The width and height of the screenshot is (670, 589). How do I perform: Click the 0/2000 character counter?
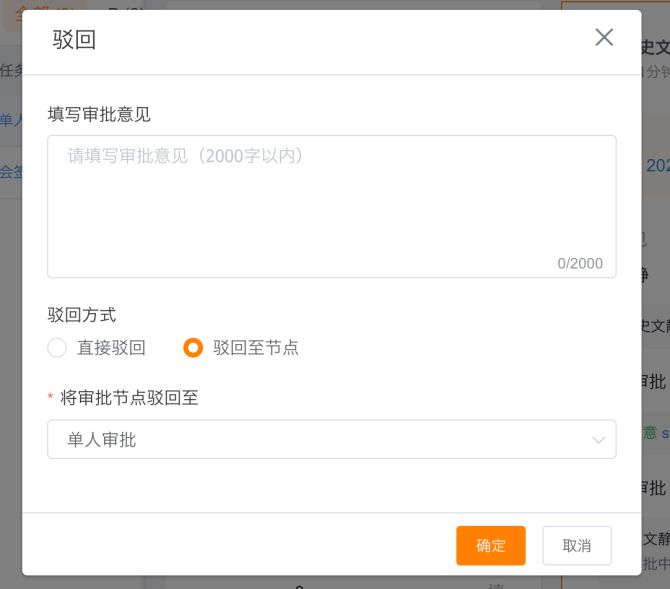(x=580, y=264)
